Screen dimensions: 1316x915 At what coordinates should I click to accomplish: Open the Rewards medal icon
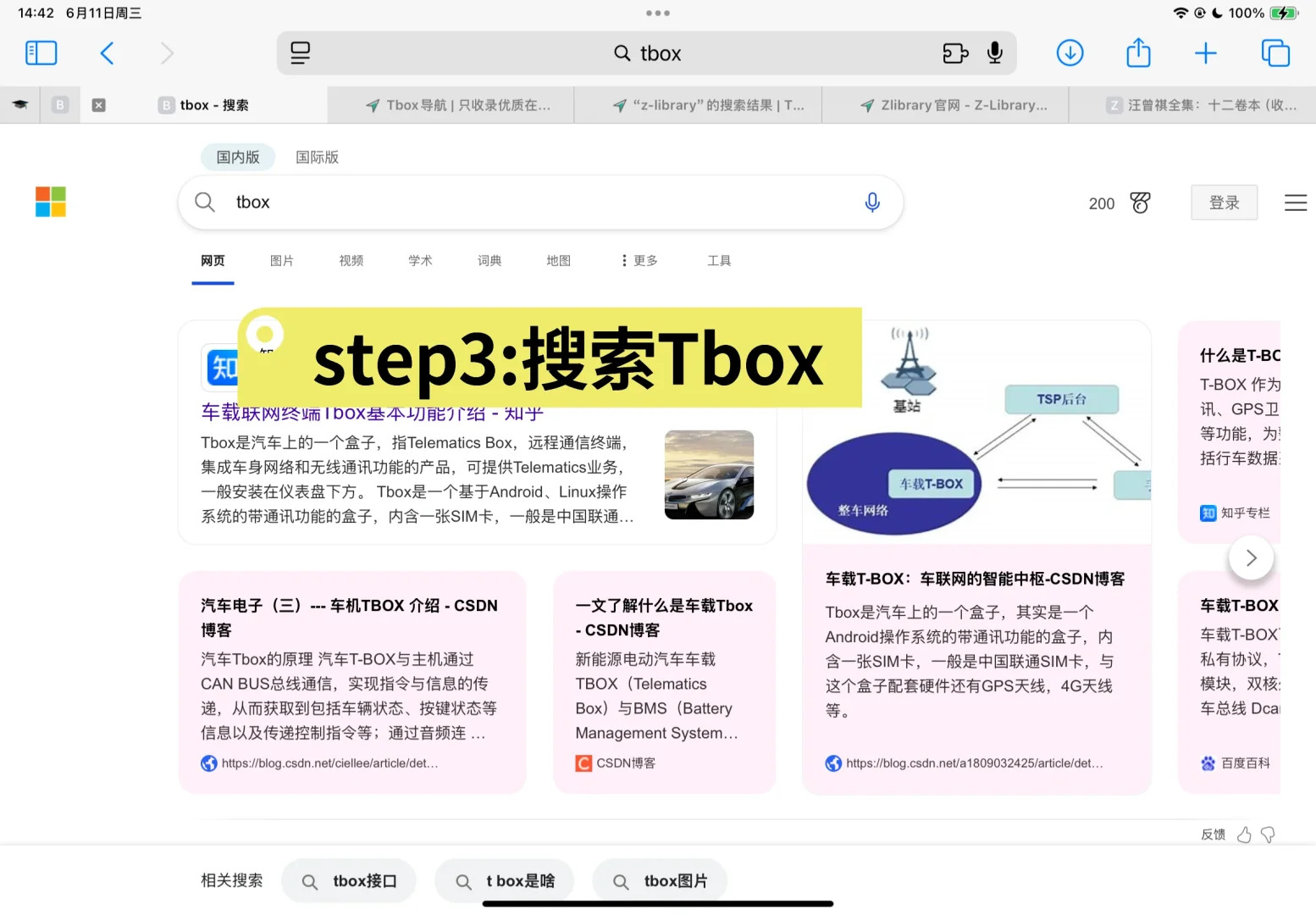click(1141, 202)
